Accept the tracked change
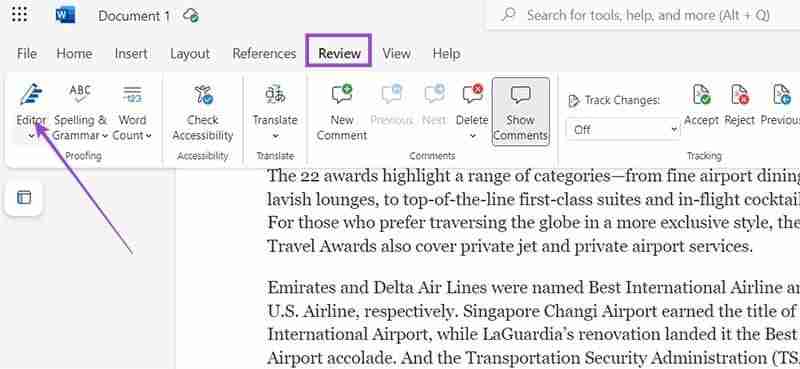Image resolution: width=800 pixels, height=369 pixels. [701, 106]
